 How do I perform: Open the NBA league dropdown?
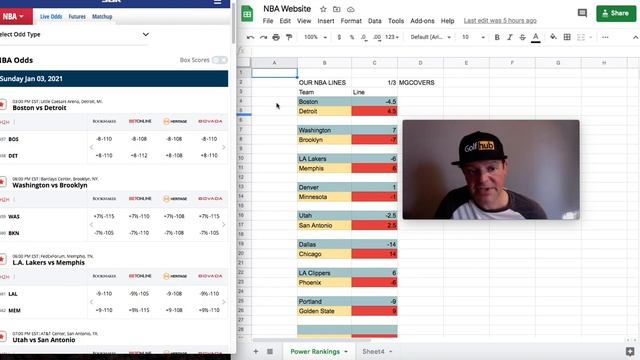pos(16,16)
